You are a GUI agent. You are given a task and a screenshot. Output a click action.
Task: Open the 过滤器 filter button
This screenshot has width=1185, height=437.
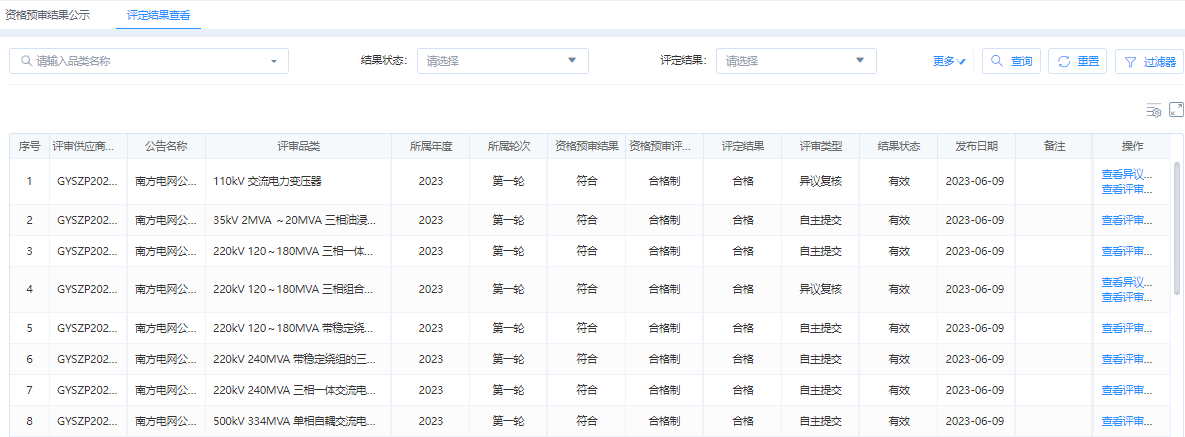point(1149,61)
